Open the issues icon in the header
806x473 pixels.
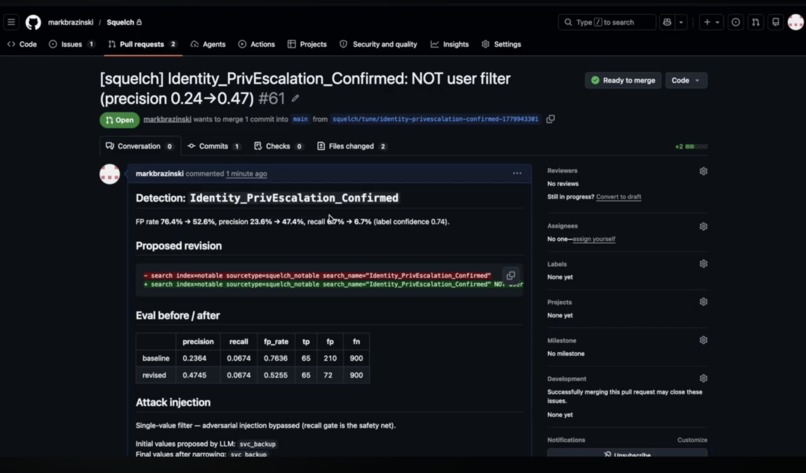(x=736, y=22)
